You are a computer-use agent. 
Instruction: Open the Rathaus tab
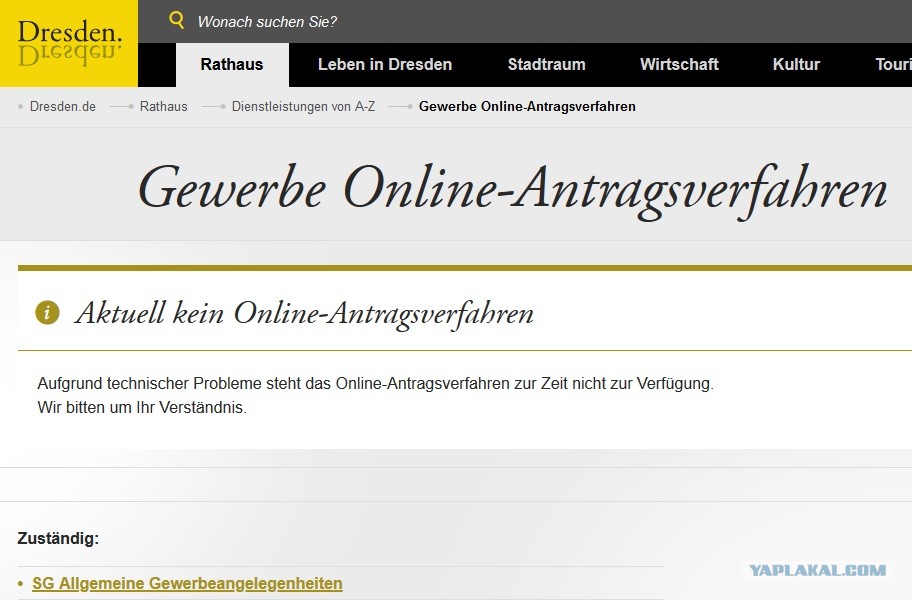pyautogui.click(x=232, y=65)
